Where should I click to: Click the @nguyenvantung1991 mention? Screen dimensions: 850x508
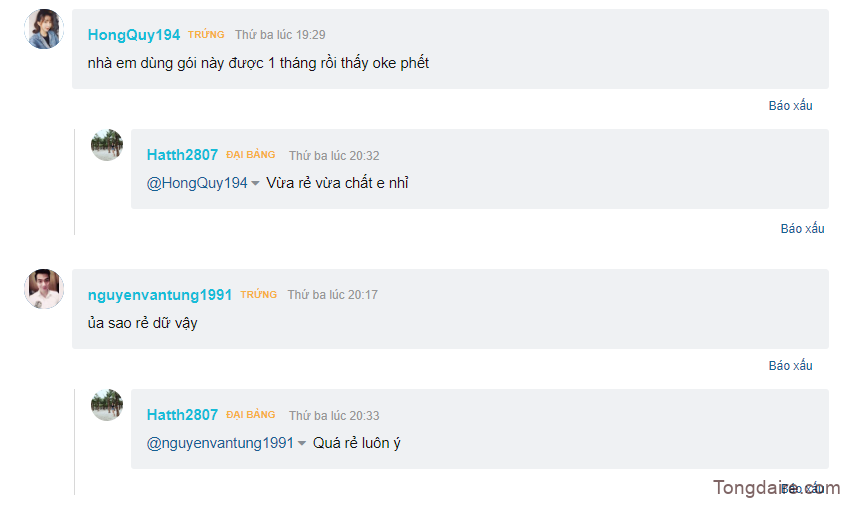(220, 443)
